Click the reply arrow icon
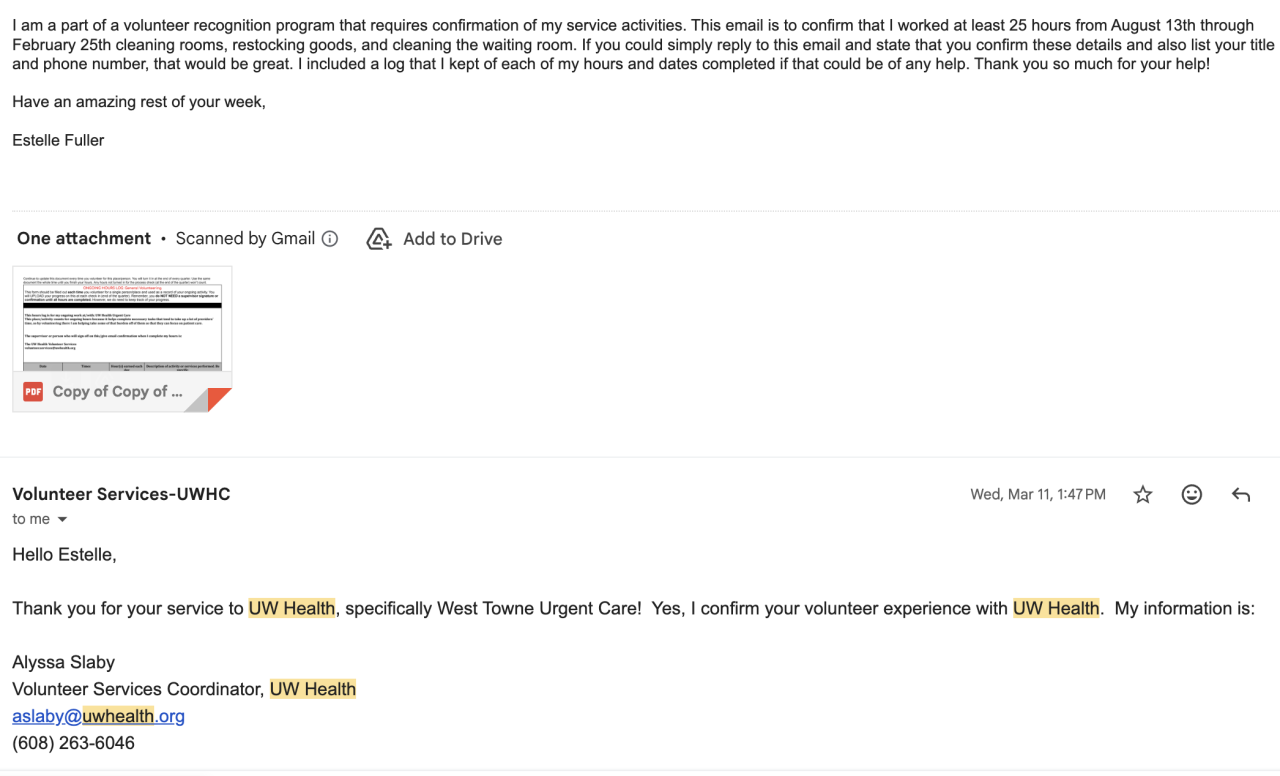 point(1241,495)
